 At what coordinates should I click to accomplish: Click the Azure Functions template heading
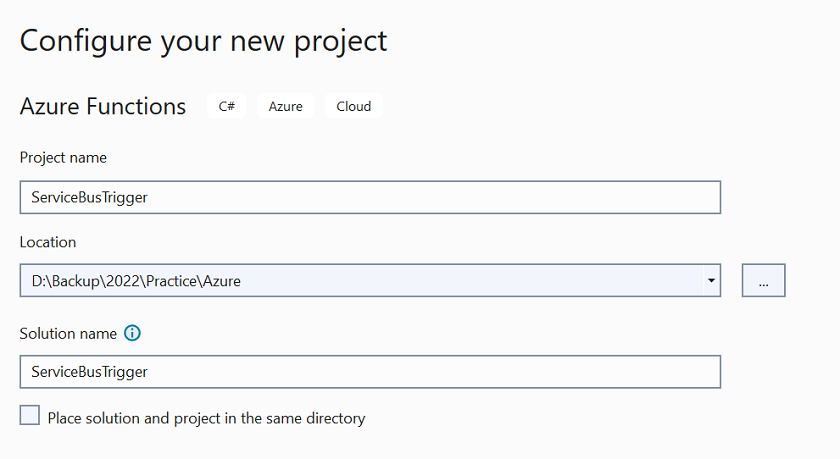[x=103, y=106]
